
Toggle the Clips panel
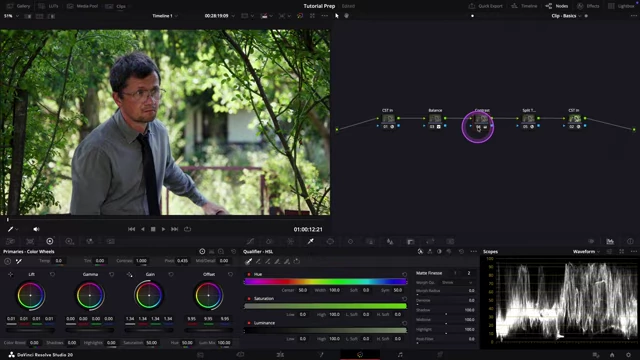(116, 6)
